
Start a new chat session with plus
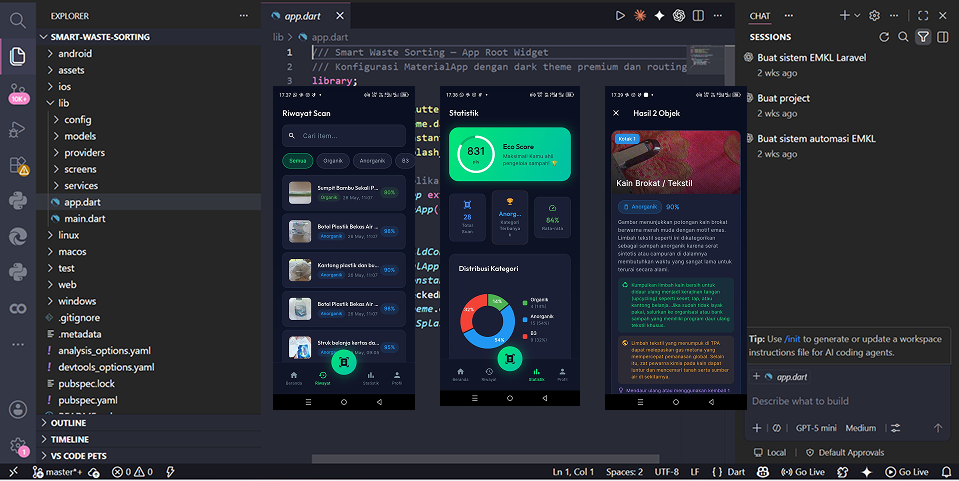tap(844, 16)
